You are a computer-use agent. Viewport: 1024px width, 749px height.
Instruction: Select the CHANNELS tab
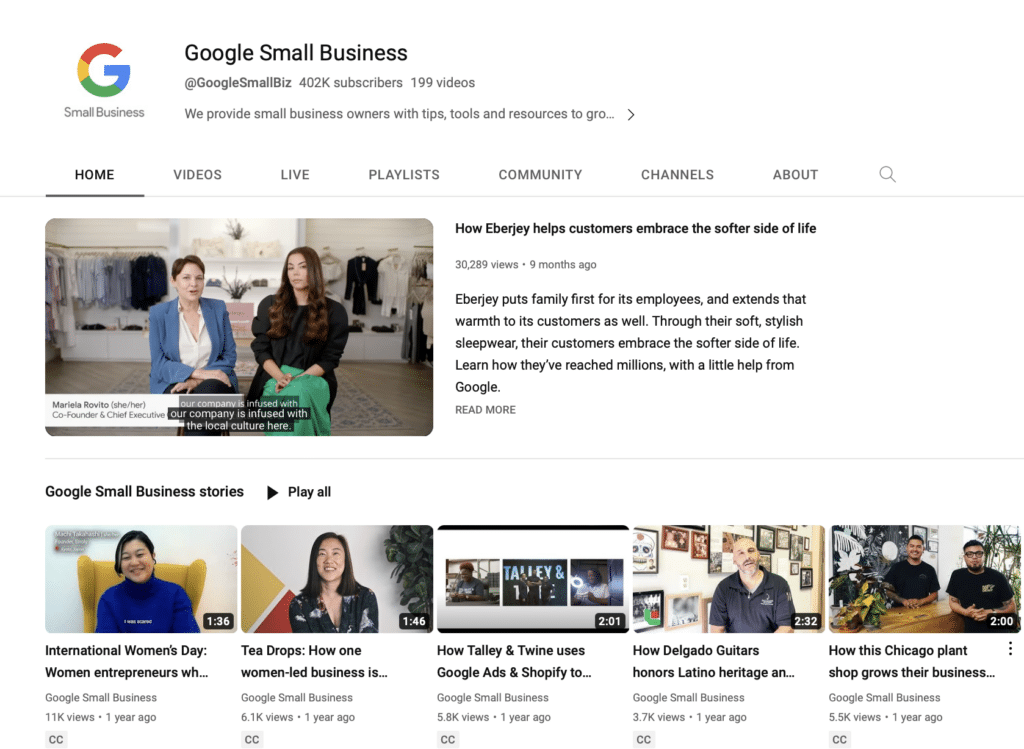coord(677,175)
